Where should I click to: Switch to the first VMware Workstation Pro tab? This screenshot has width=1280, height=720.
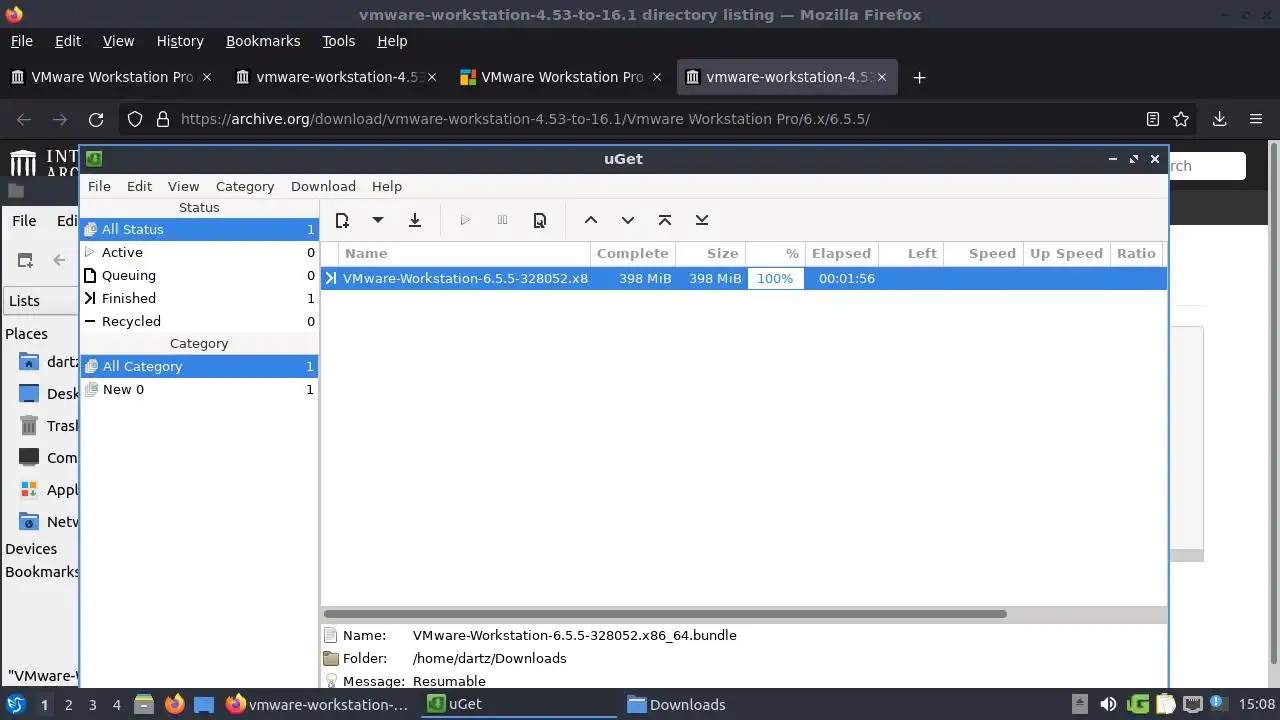pyautogui.click(x=112, y=77)
